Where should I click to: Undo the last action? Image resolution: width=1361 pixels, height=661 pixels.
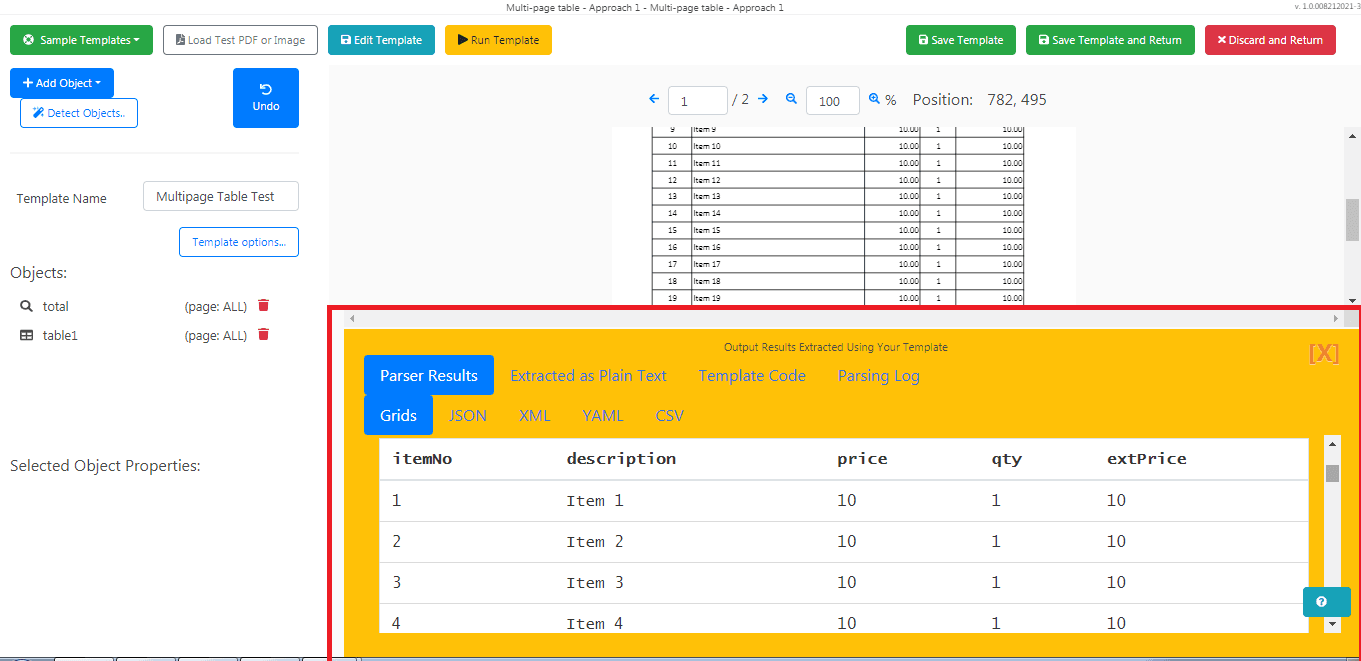pyautogui.click(x=265, y=98)
